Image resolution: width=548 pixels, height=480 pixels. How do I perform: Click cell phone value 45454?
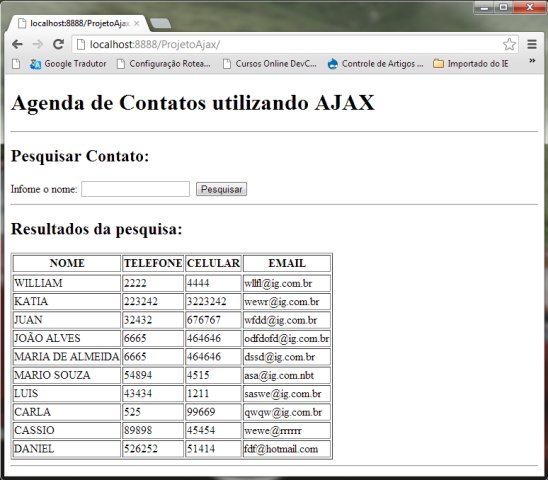201,430
